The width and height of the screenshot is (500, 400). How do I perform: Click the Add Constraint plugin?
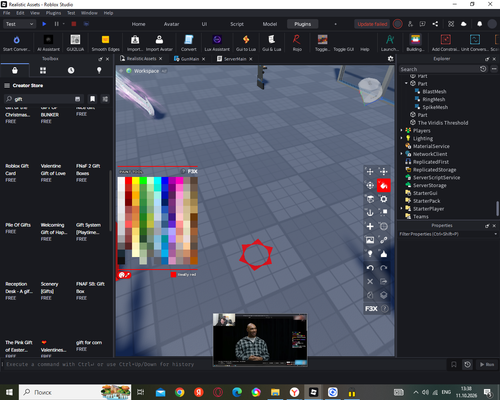[446, 43]
